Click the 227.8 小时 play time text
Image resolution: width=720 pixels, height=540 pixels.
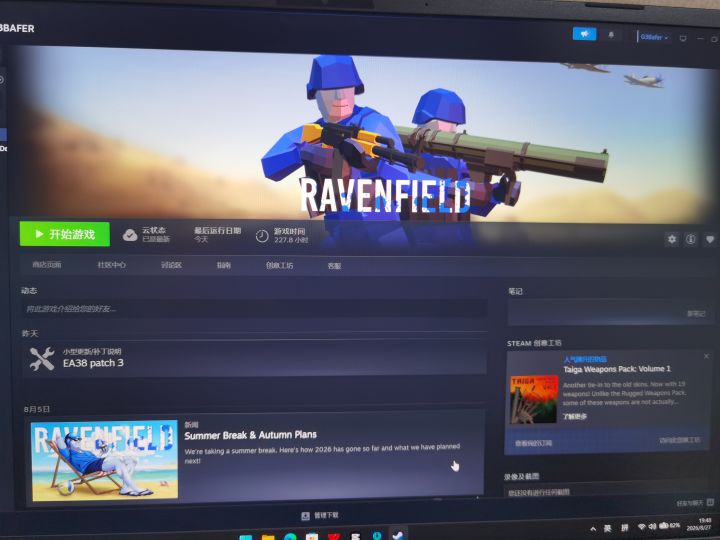[291, 240]
